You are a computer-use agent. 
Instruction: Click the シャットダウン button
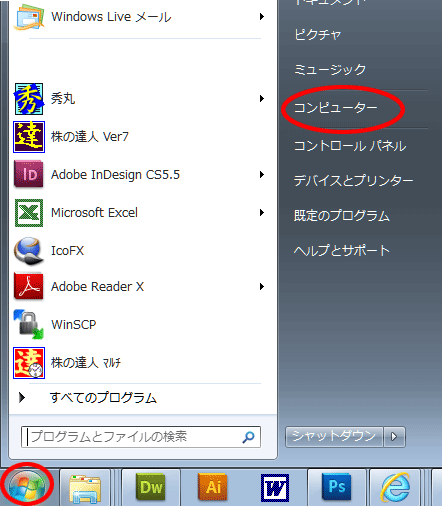334,436
